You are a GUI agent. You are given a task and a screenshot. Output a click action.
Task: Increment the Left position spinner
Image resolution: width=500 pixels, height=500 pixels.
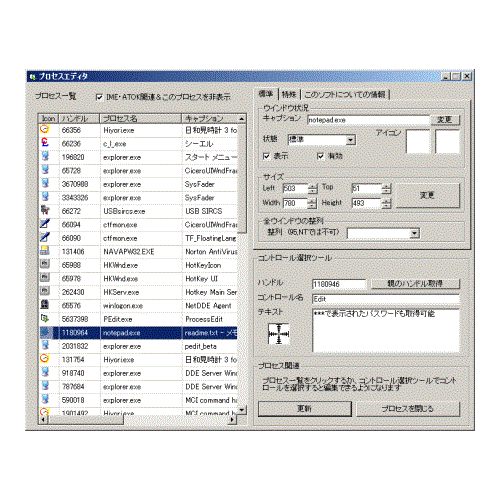click(x=312, y=186)
